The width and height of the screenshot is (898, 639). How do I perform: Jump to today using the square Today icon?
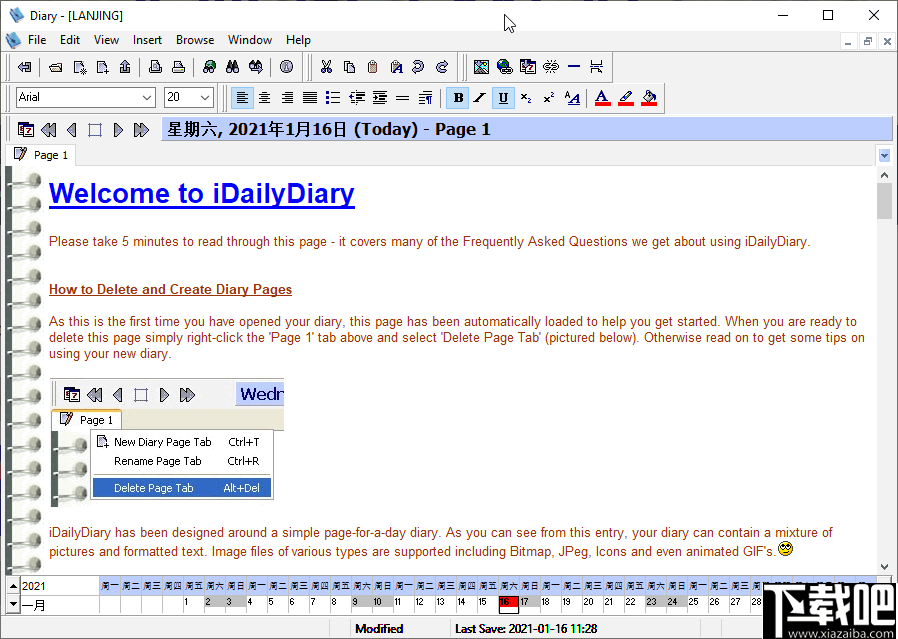coord(94,129)
